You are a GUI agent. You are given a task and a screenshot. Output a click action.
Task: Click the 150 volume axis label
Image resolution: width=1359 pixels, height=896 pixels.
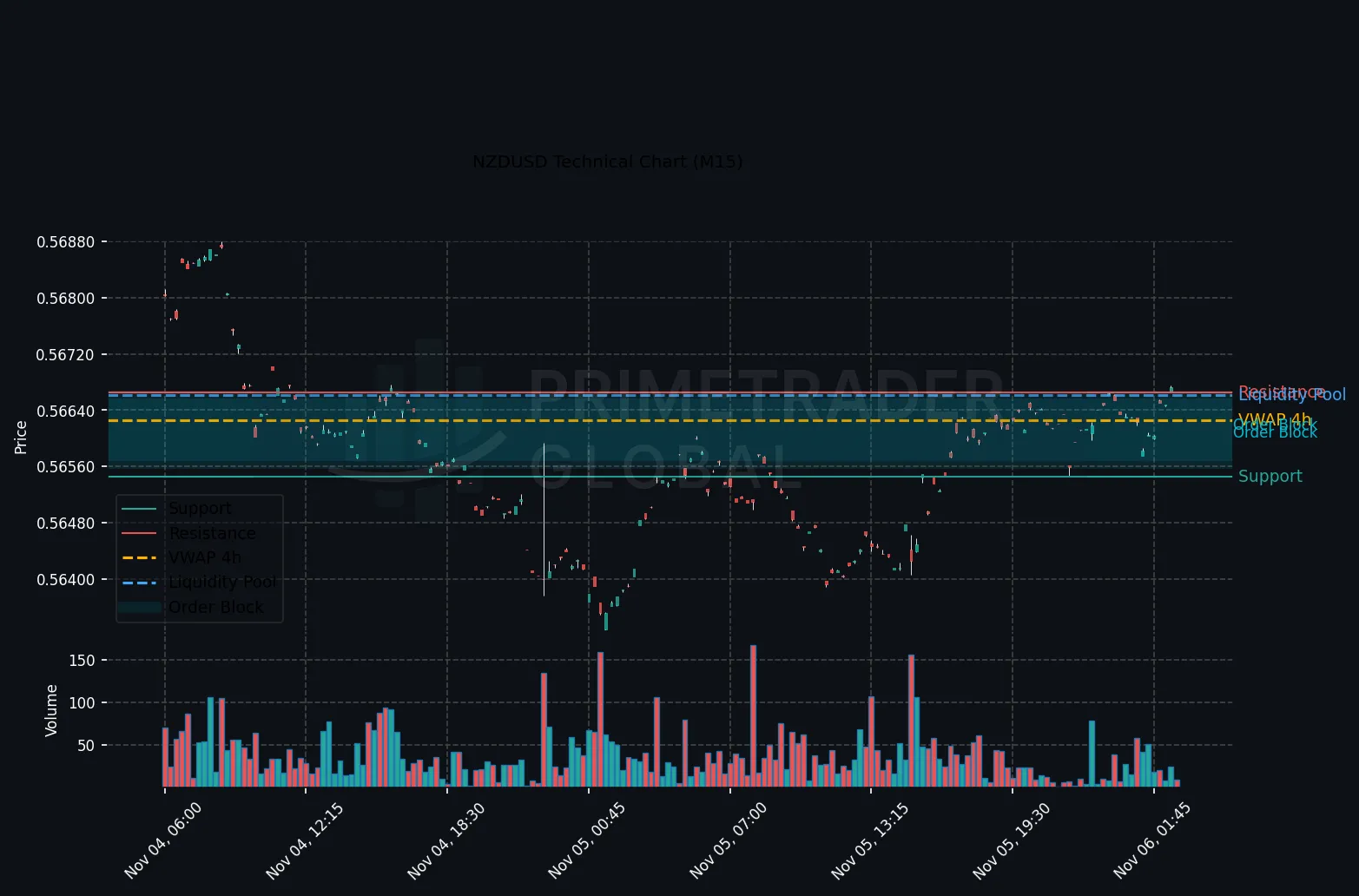[82, 661]
